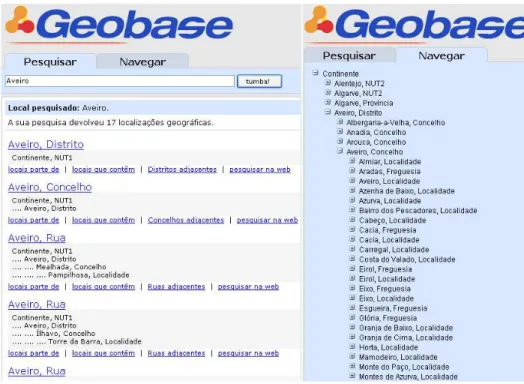Open the Pesquisar tab in the left panel
The height and width of the screenshot is (384, 524).
50,62
